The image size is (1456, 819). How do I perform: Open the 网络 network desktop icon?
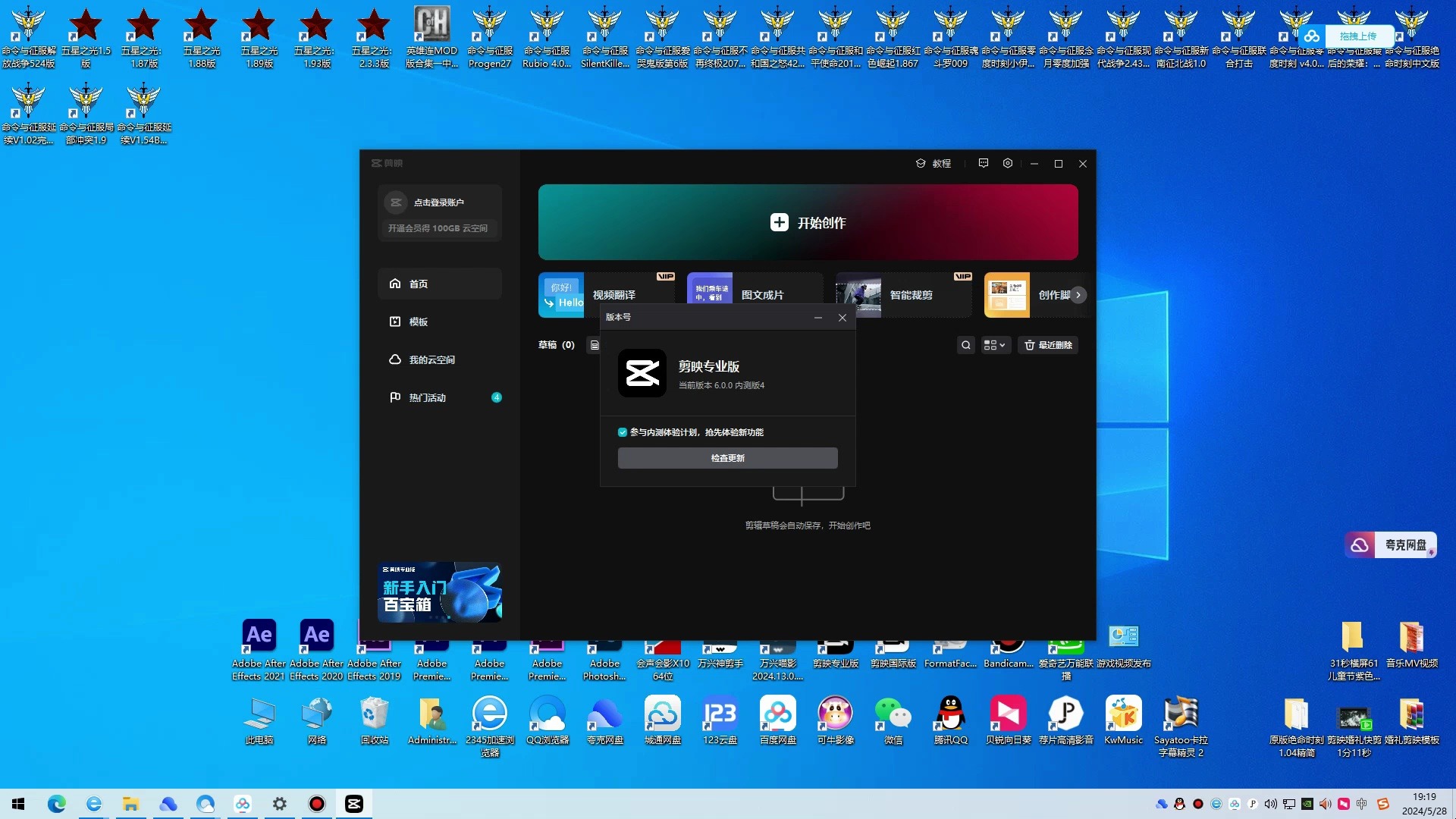pos(317,720)
